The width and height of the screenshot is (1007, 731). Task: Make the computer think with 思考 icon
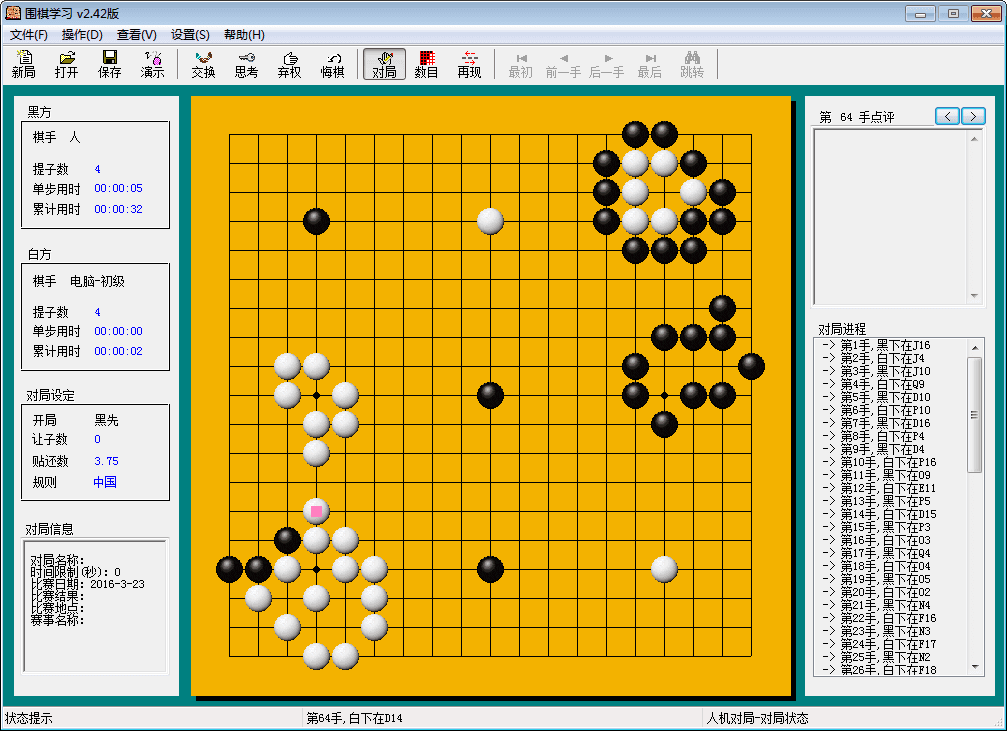click(246, 62)
